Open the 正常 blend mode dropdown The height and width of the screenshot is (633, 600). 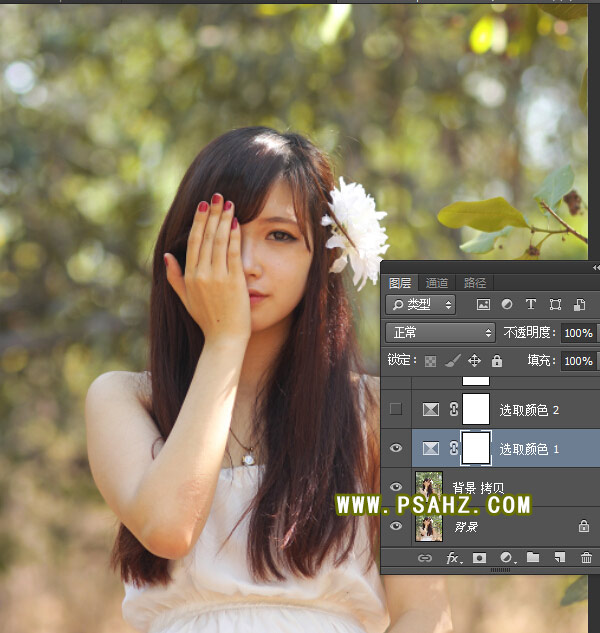click(x=441, y=332)
